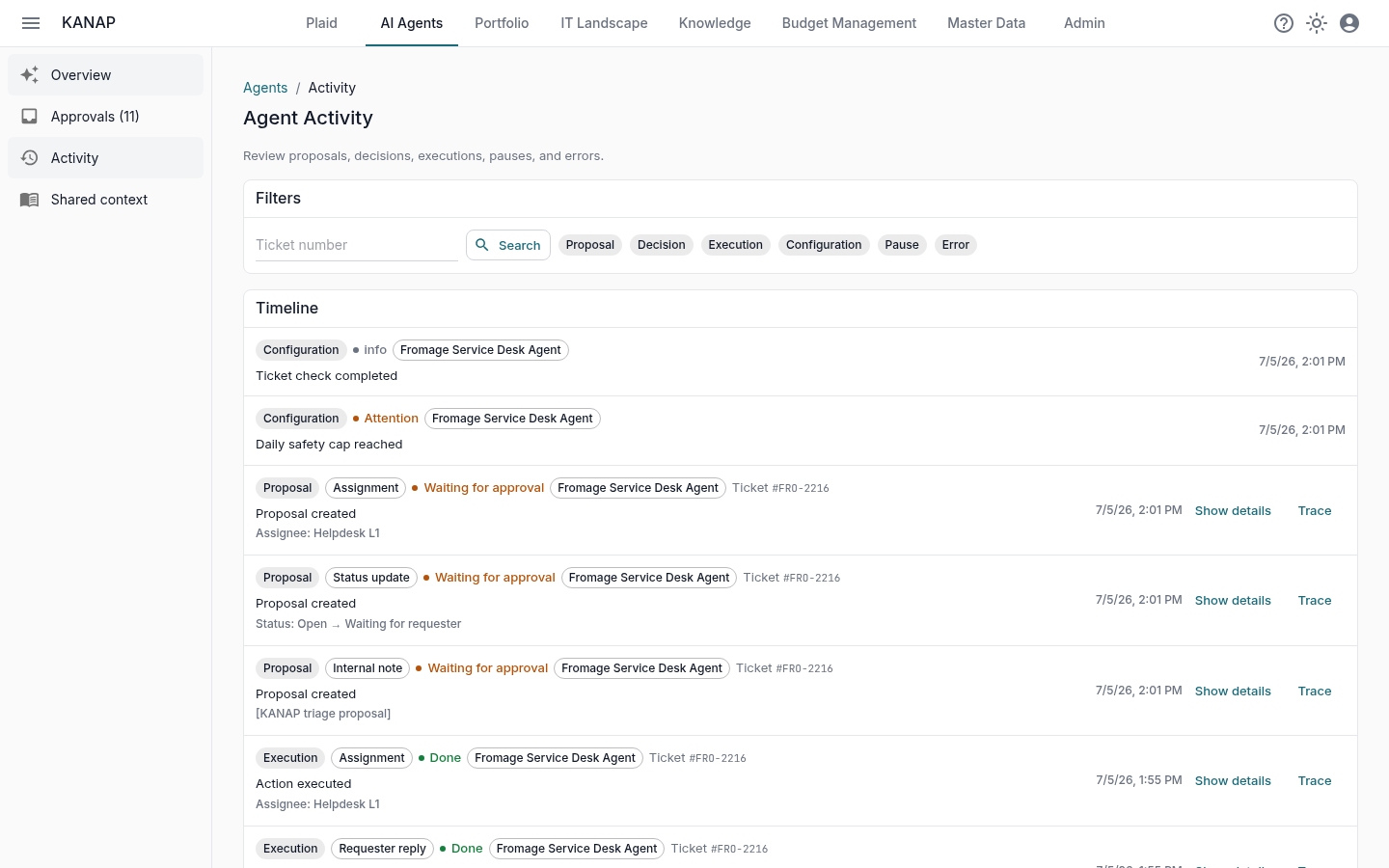
Task: Open Trace for the Internal note proposal
Action: (1315, 691)
